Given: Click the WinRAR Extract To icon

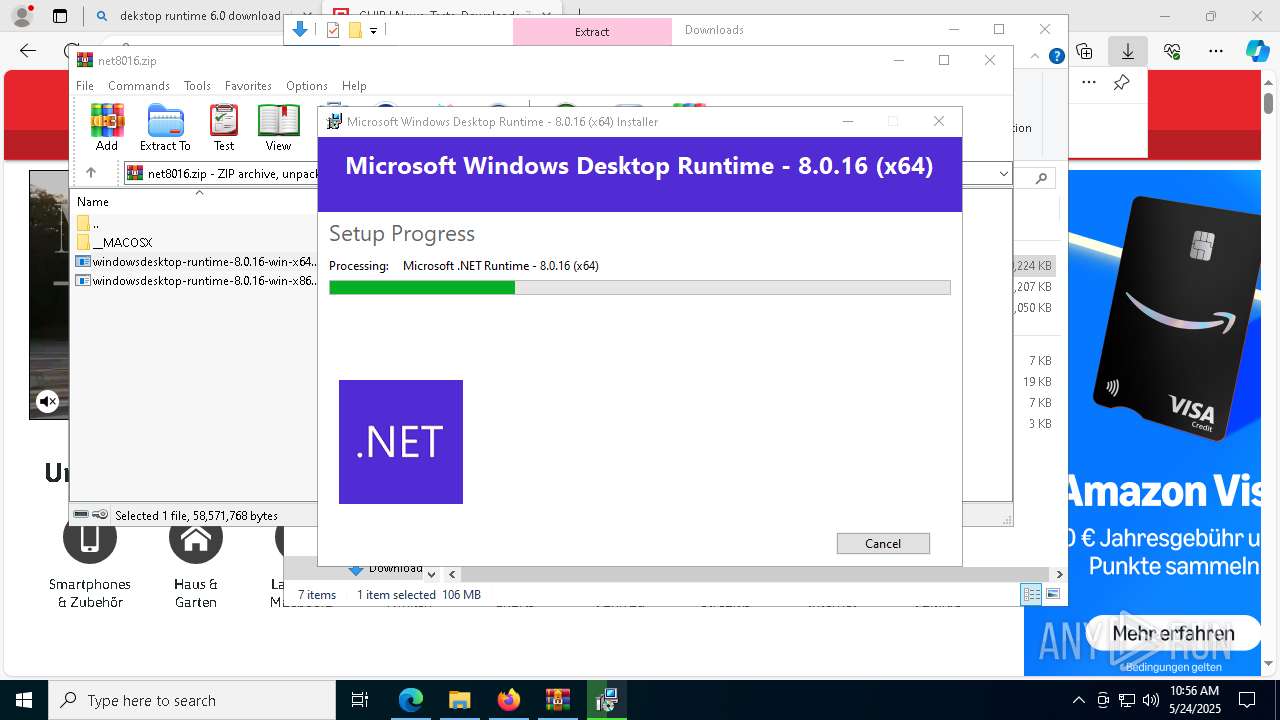Looking at the screenshot, I should (x=165, y=127).
